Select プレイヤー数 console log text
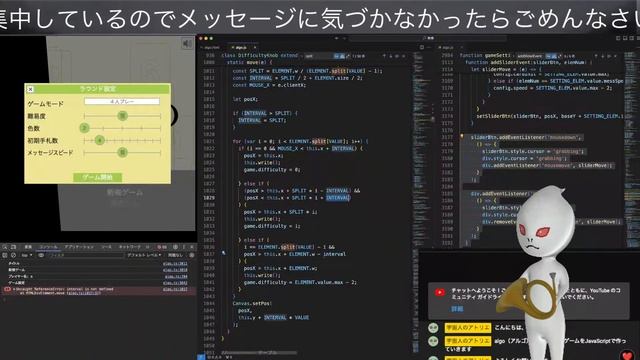This screenshot has height=360, width=640. point(20,276)
